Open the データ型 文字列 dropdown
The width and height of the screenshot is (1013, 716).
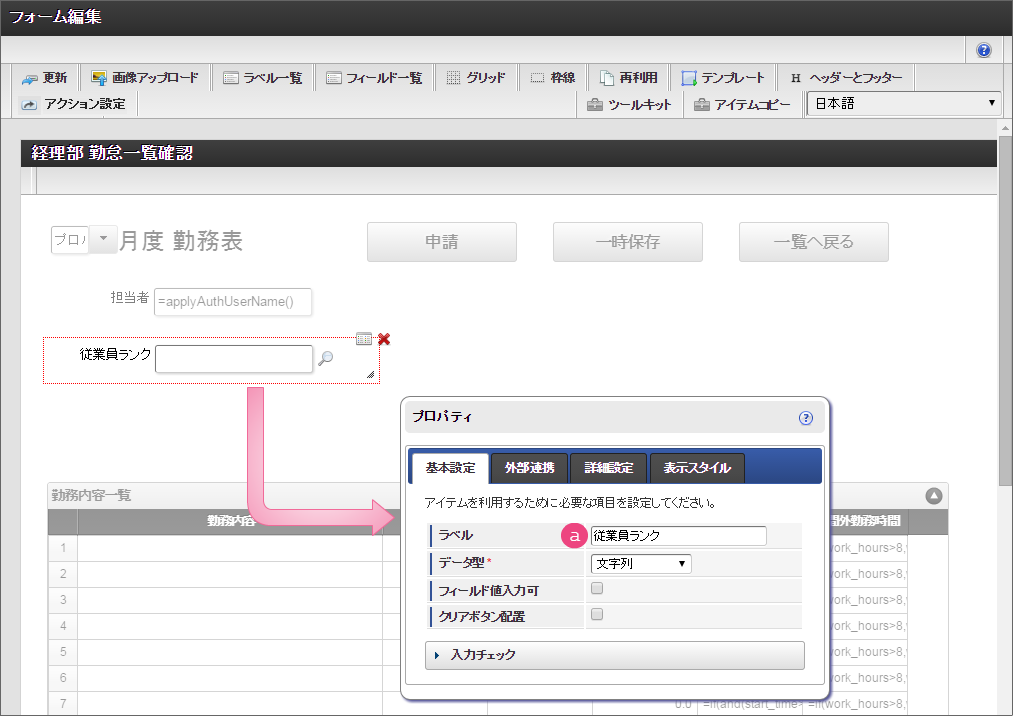click(641, 564)
